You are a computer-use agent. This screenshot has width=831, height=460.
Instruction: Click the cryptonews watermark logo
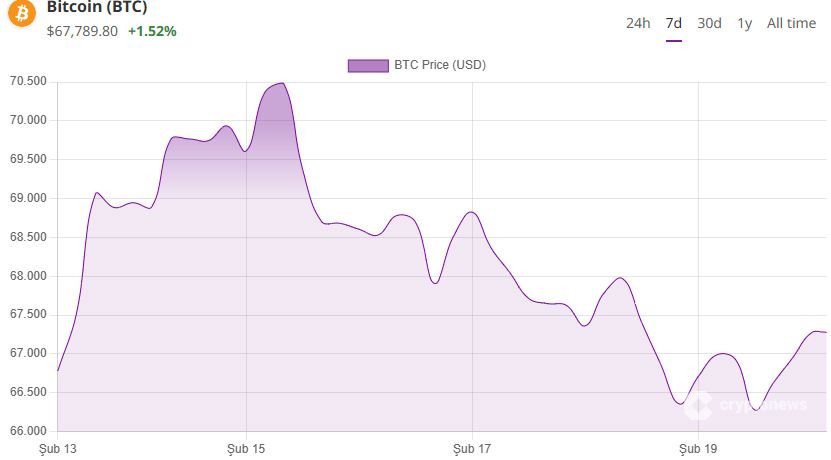(750, 404)
